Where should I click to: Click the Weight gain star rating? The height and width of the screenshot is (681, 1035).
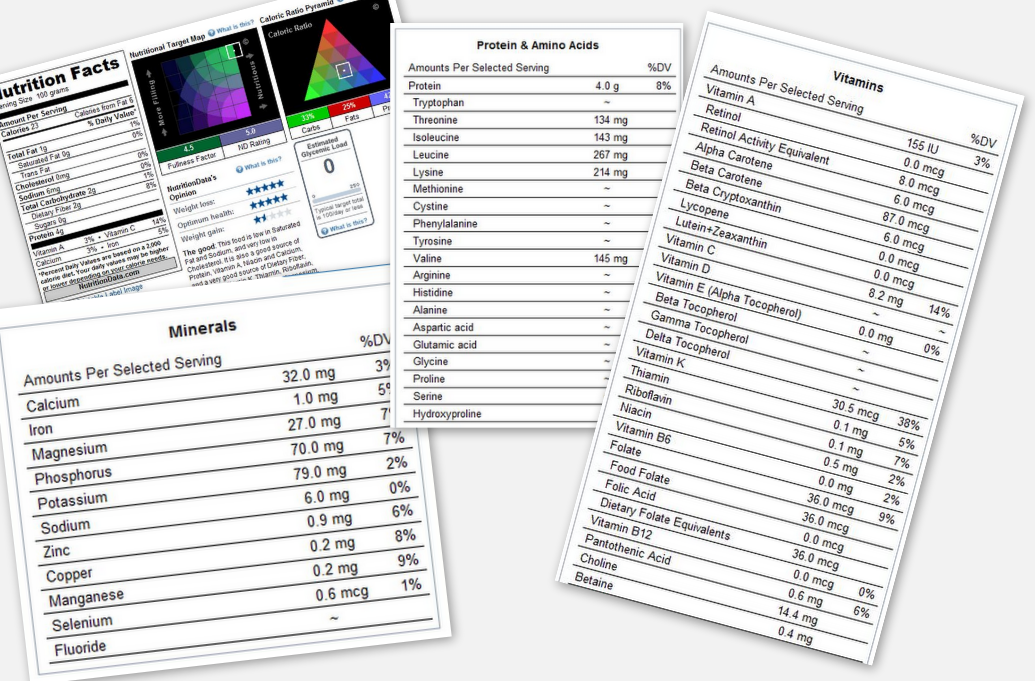tap(273, 216)
